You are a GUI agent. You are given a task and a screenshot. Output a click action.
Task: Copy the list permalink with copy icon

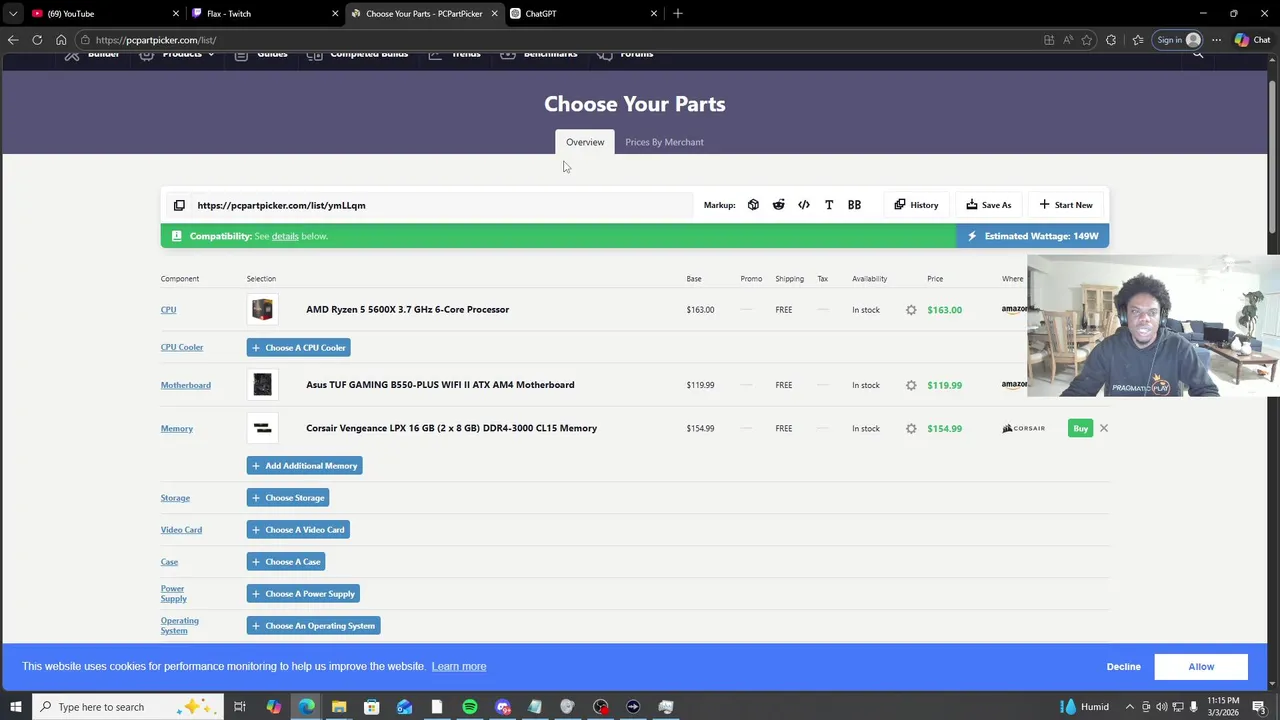tap(179, 205)
